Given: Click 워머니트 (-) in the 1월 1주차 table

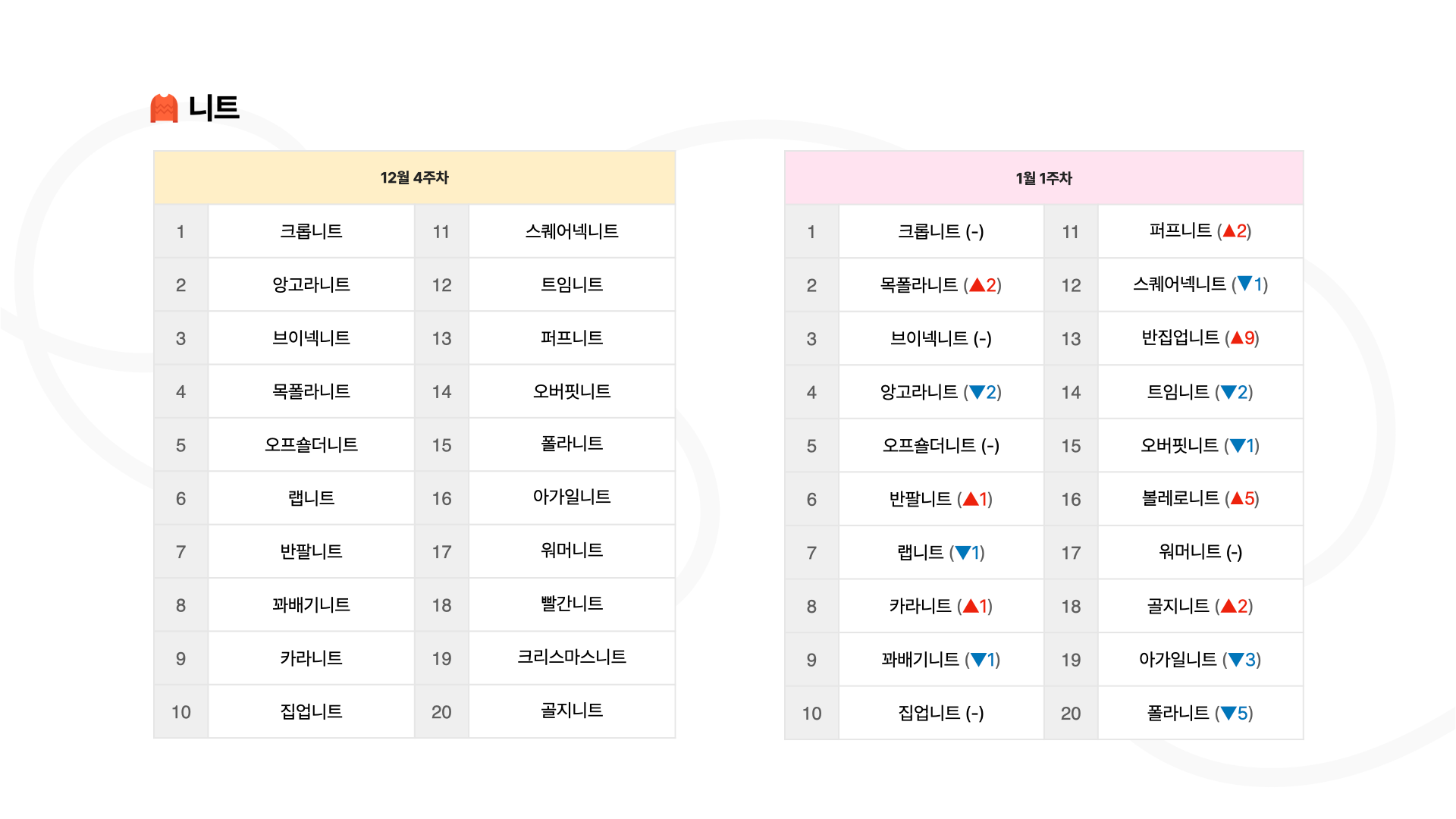Looking at the screenshot, I should [1200, 552].
